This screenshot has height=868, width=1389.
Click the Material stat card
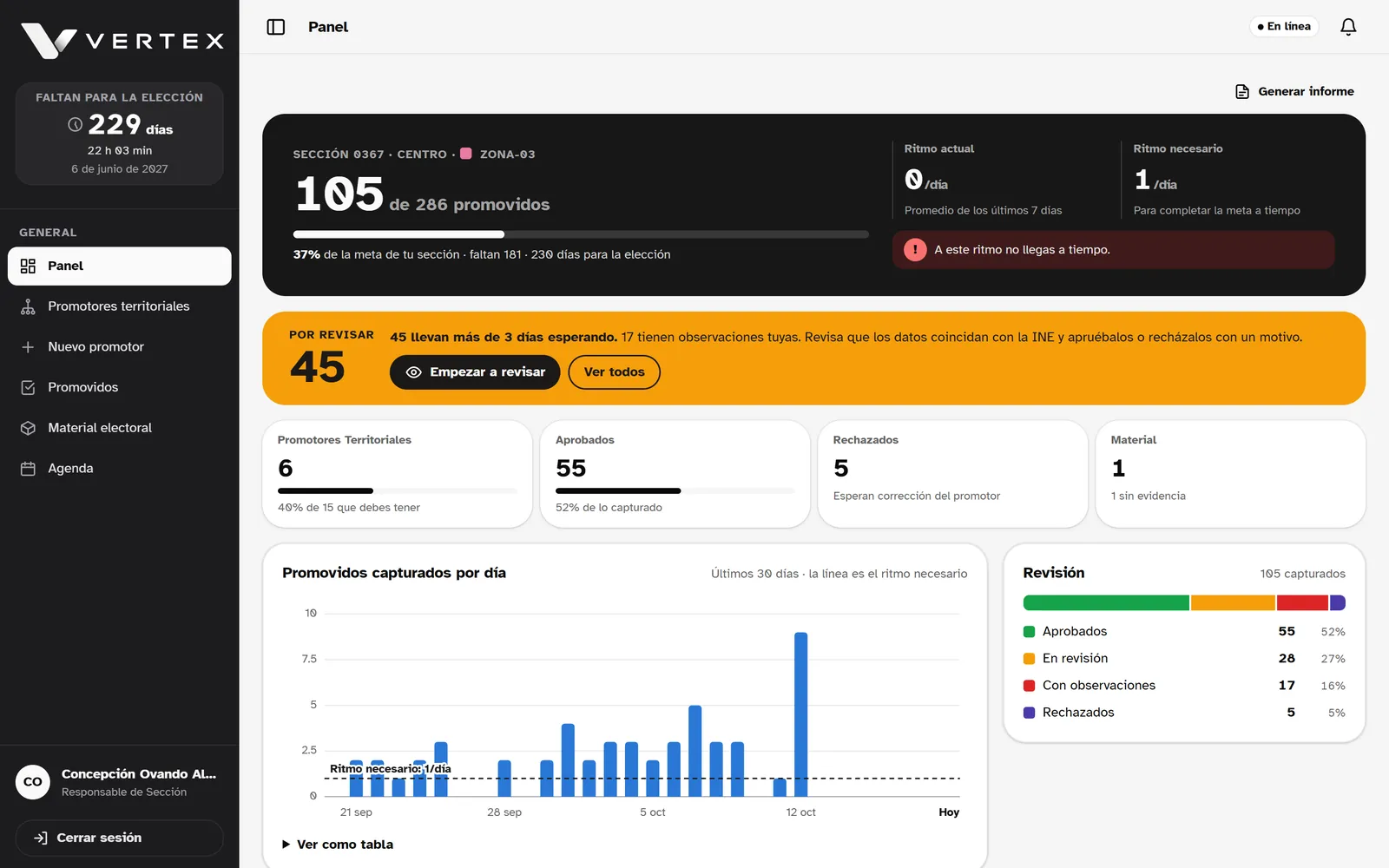[x=1231, y=474]
